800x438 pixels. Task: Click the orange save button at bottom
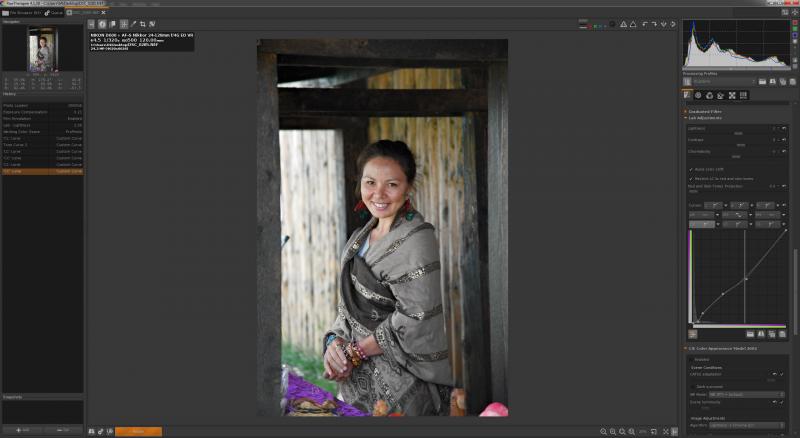click(x=138, y=432)
